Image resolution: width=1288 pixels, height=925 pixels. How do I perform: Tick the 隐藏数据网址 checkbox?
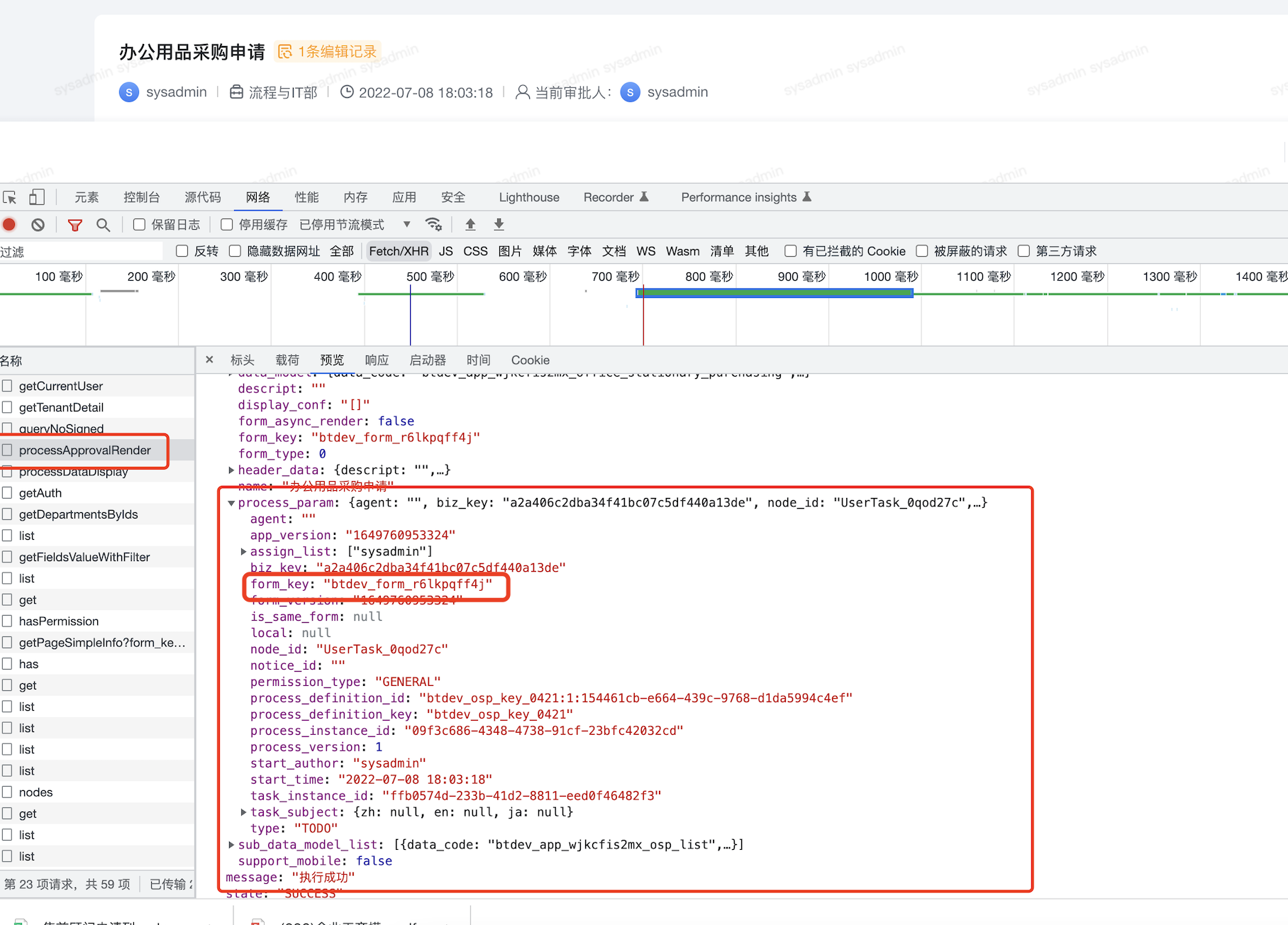pos(235,251)
